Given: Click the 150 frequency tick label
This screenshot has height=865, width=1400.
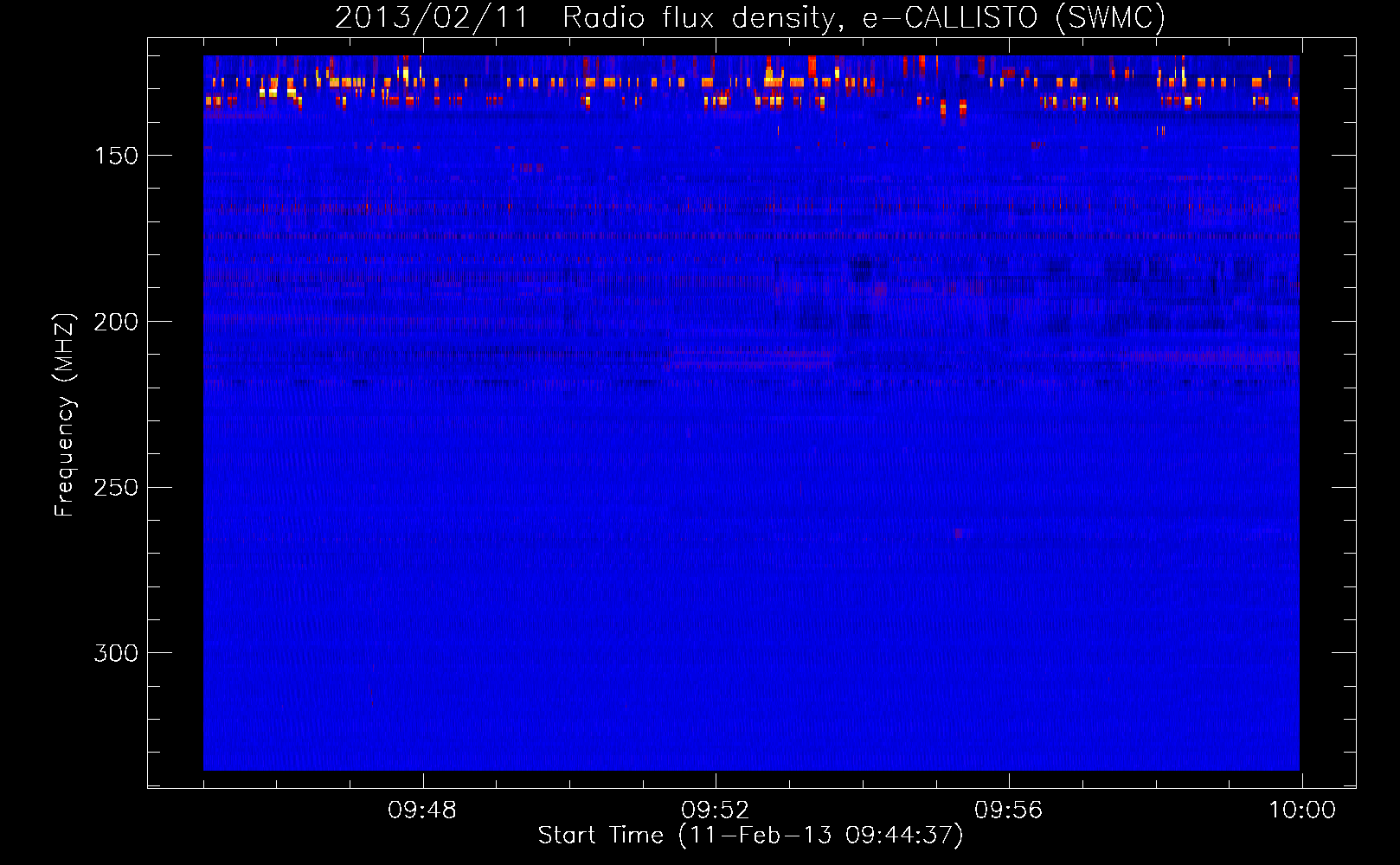Looking at the screenshot, I should tap(116, 156).
